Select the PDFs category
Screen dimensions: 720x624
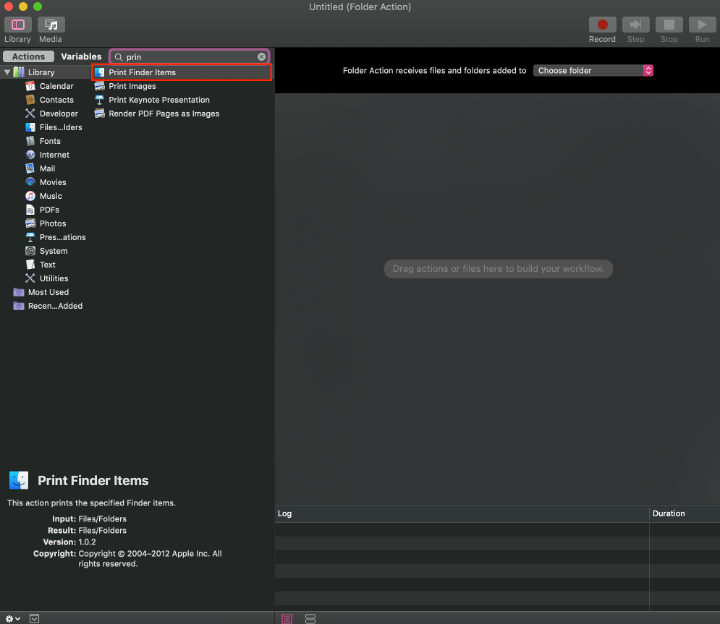(43, 210)
